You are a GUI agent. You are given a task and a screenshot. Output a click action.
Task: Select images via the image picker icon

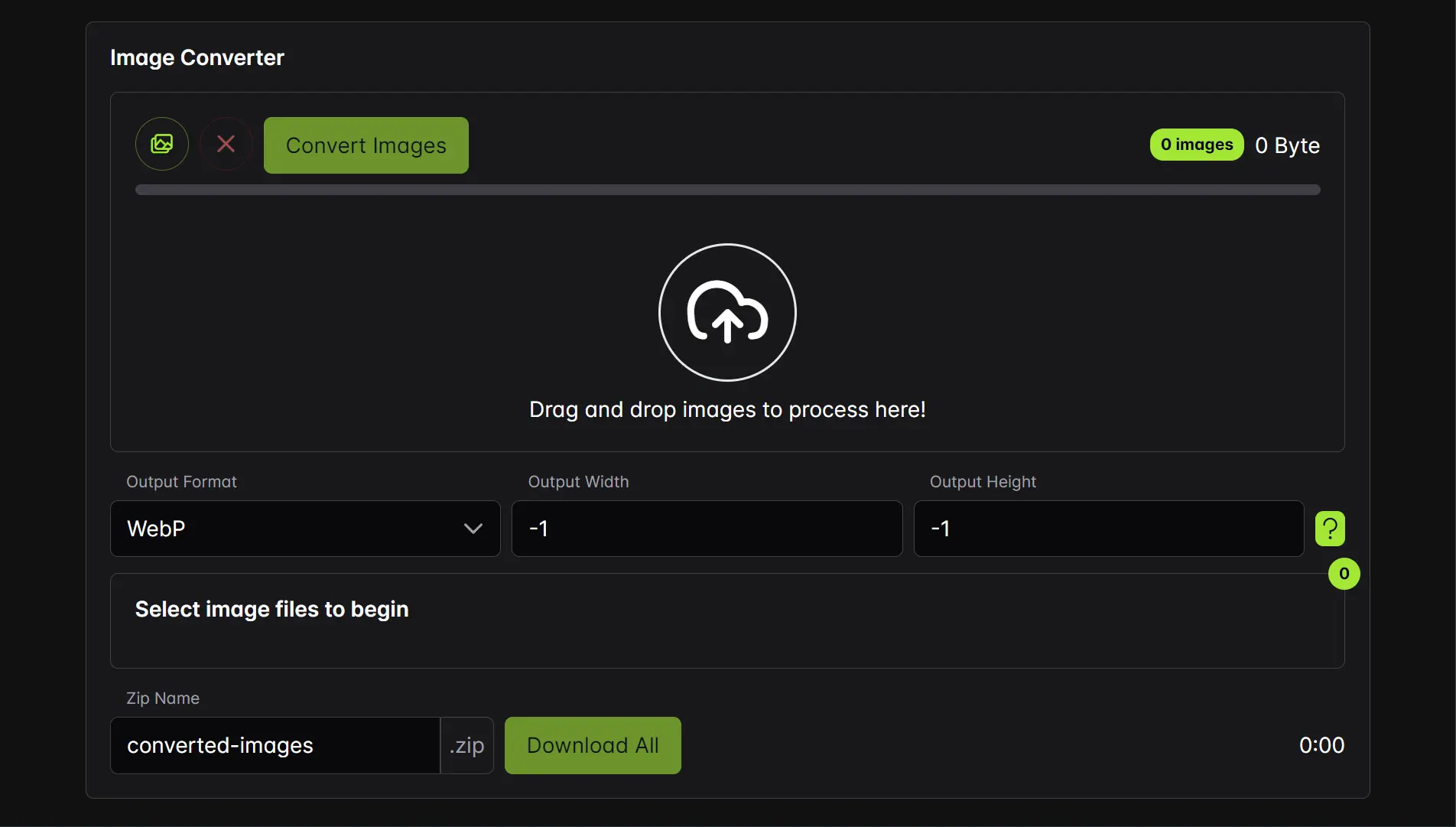(x=161, y=144)
